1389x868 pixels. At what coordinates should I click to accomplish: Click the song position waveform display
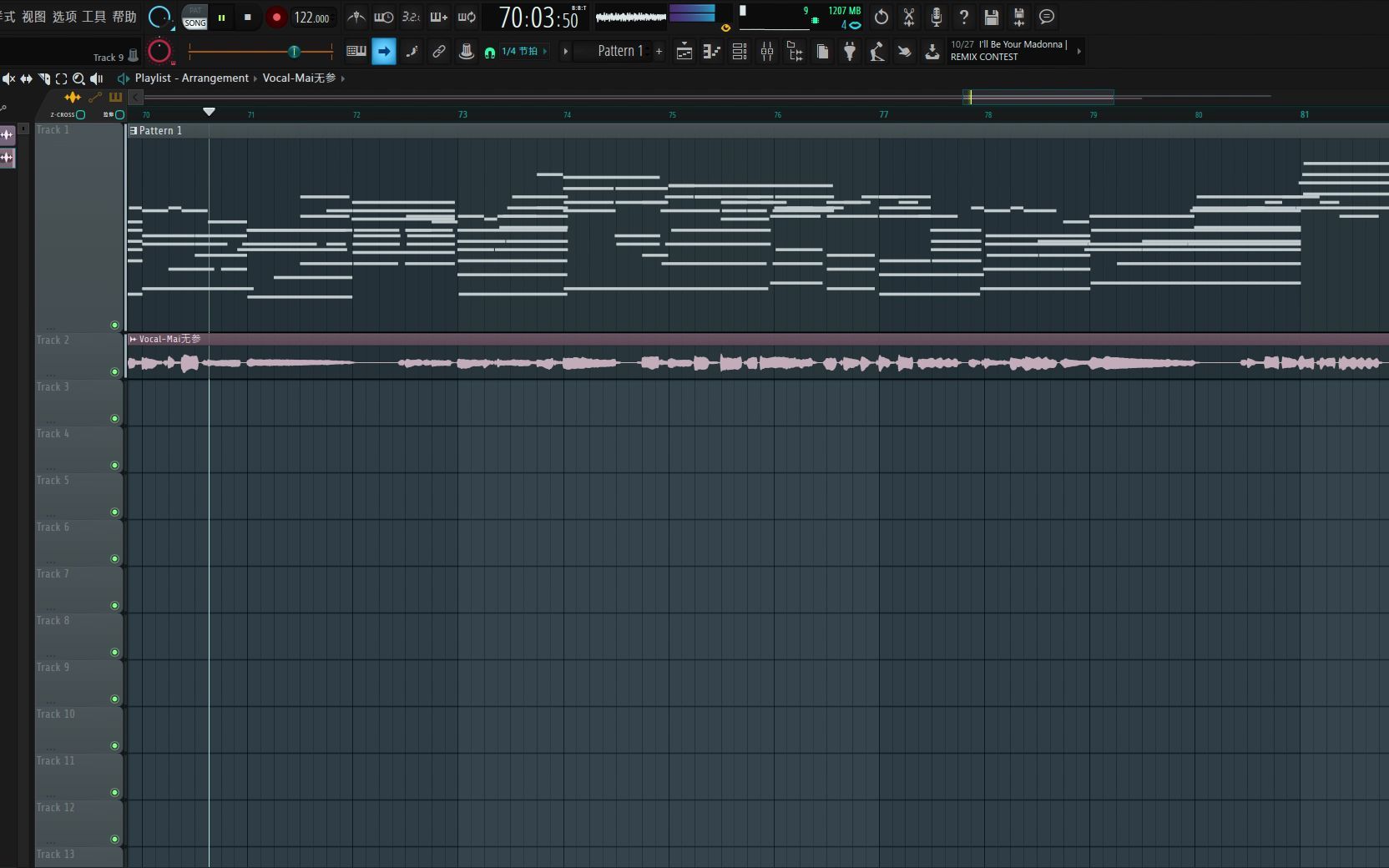tap(631, 17)
